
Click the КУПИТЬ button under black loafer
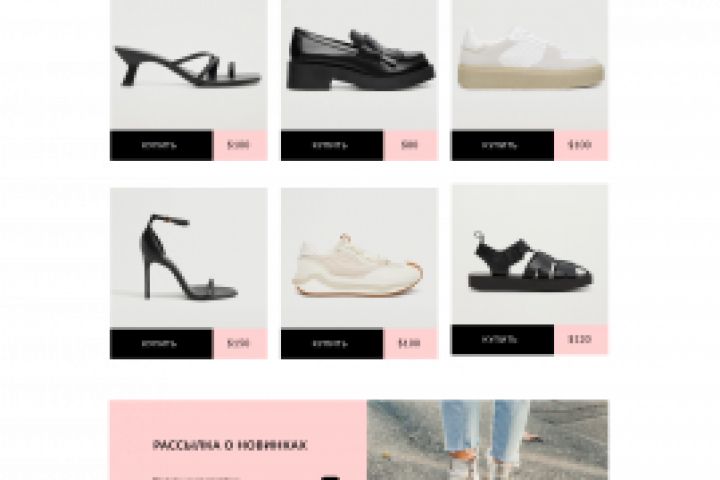332,146
